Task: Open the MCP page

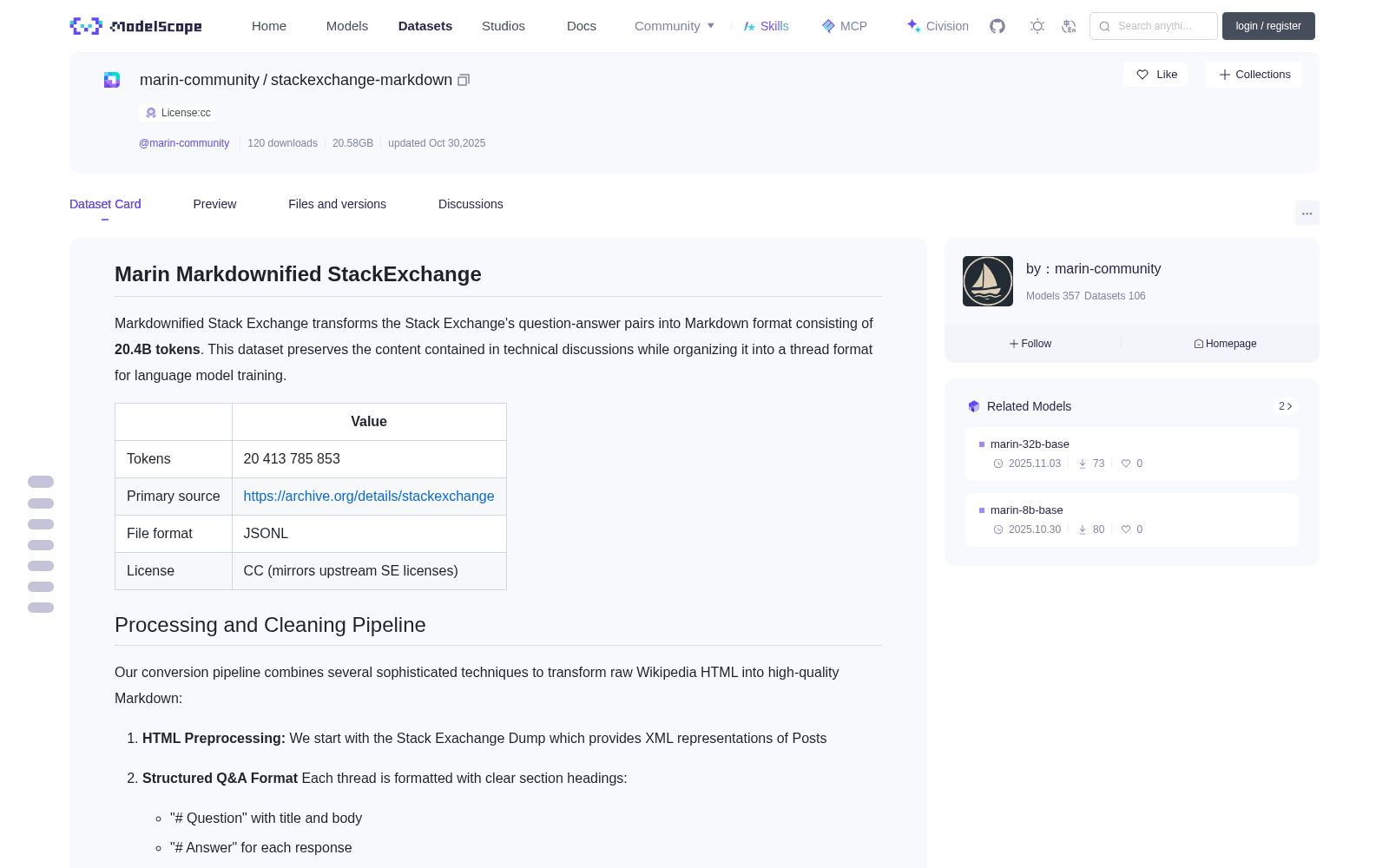Action: pyautogui.click(x=845, y=26)
